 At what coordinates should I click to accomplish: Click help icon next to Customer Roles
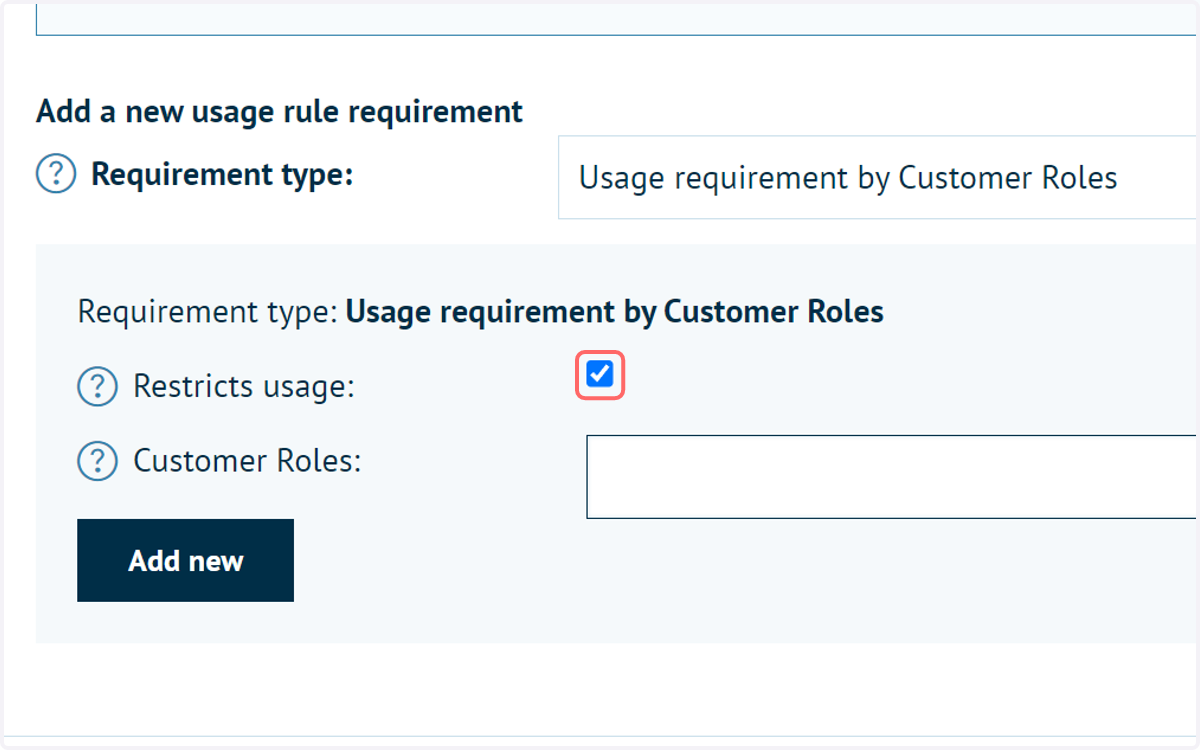click(x=97, y=461)
